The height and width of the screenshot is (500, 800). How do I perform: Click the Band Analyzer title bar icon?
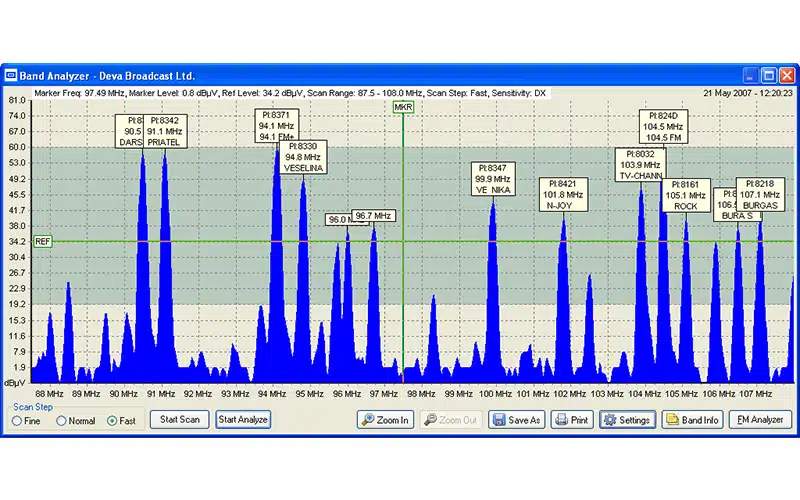pos(11,76)
